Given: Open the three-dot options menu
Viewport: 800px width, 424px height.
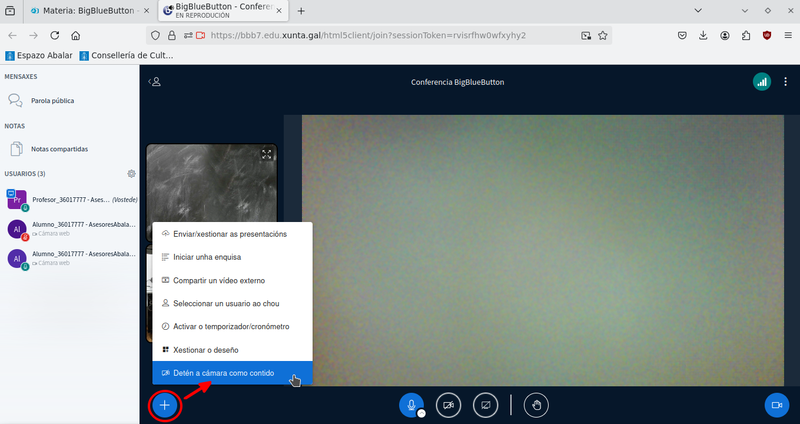Looking at the screenshot, I should coord(785,82).
